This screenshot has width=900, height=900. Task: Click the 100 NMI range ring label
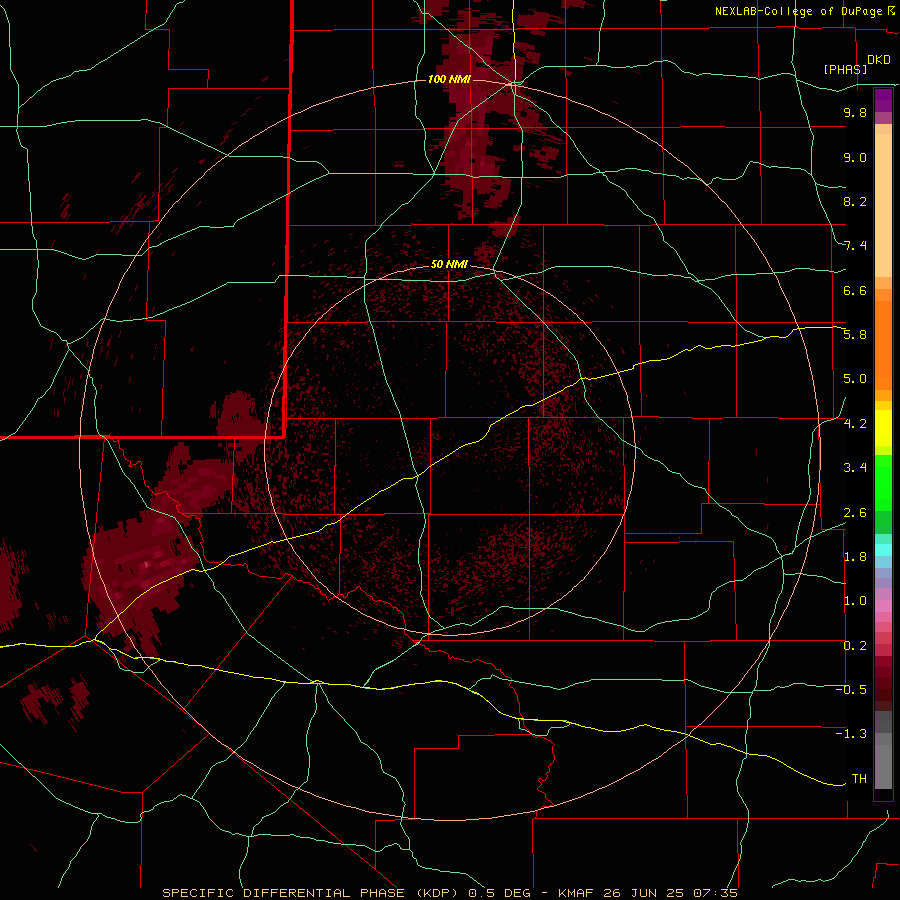[449, 79]
